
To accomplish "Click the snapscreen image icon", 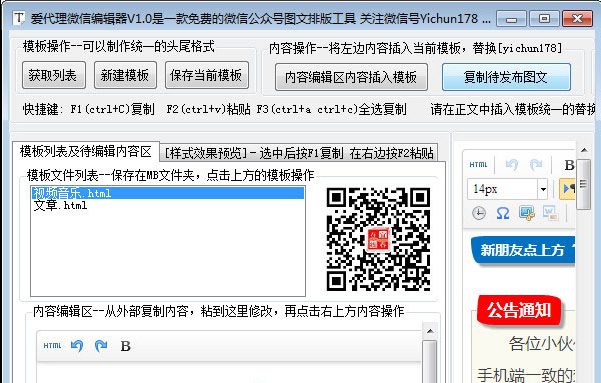I will [527, 213].
